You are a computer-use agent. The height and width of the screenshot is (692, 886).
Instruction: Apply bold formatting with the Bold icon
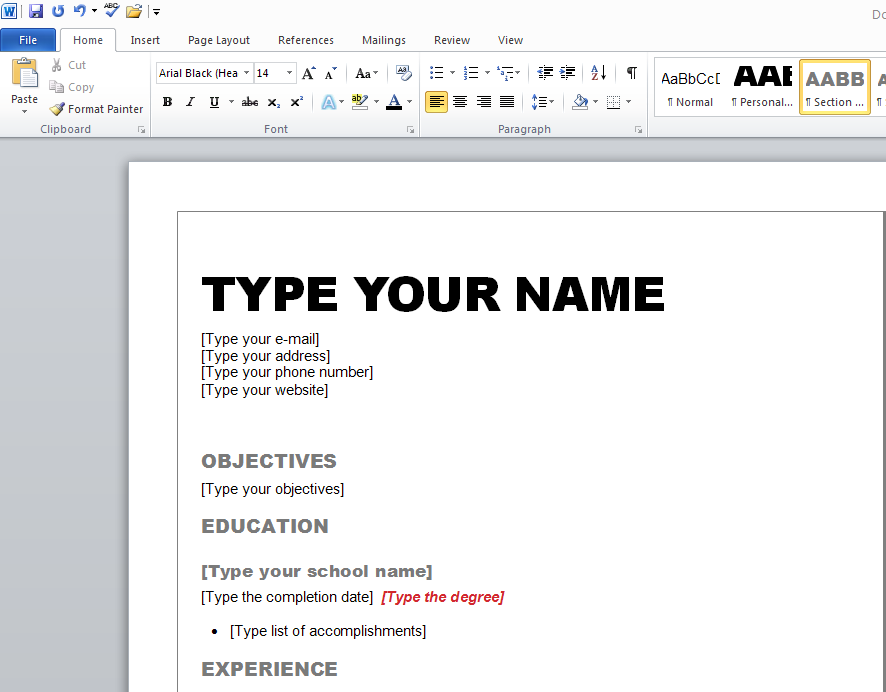[167, 101]
